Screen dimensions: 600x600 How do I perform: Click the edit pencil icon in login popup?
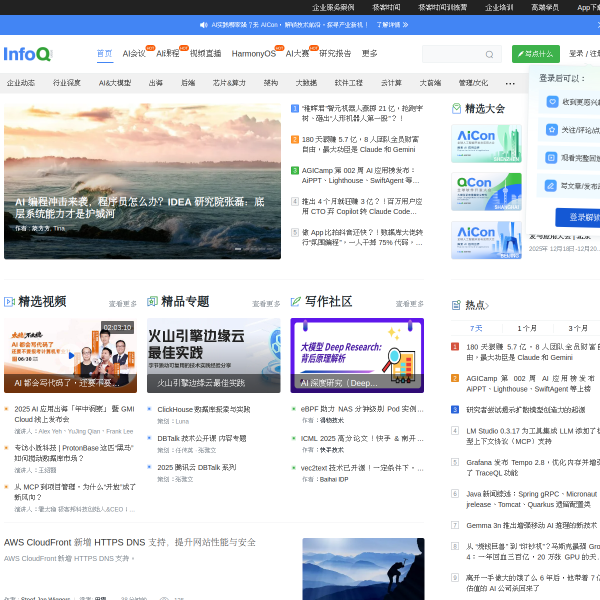click(x=551, y=186)
